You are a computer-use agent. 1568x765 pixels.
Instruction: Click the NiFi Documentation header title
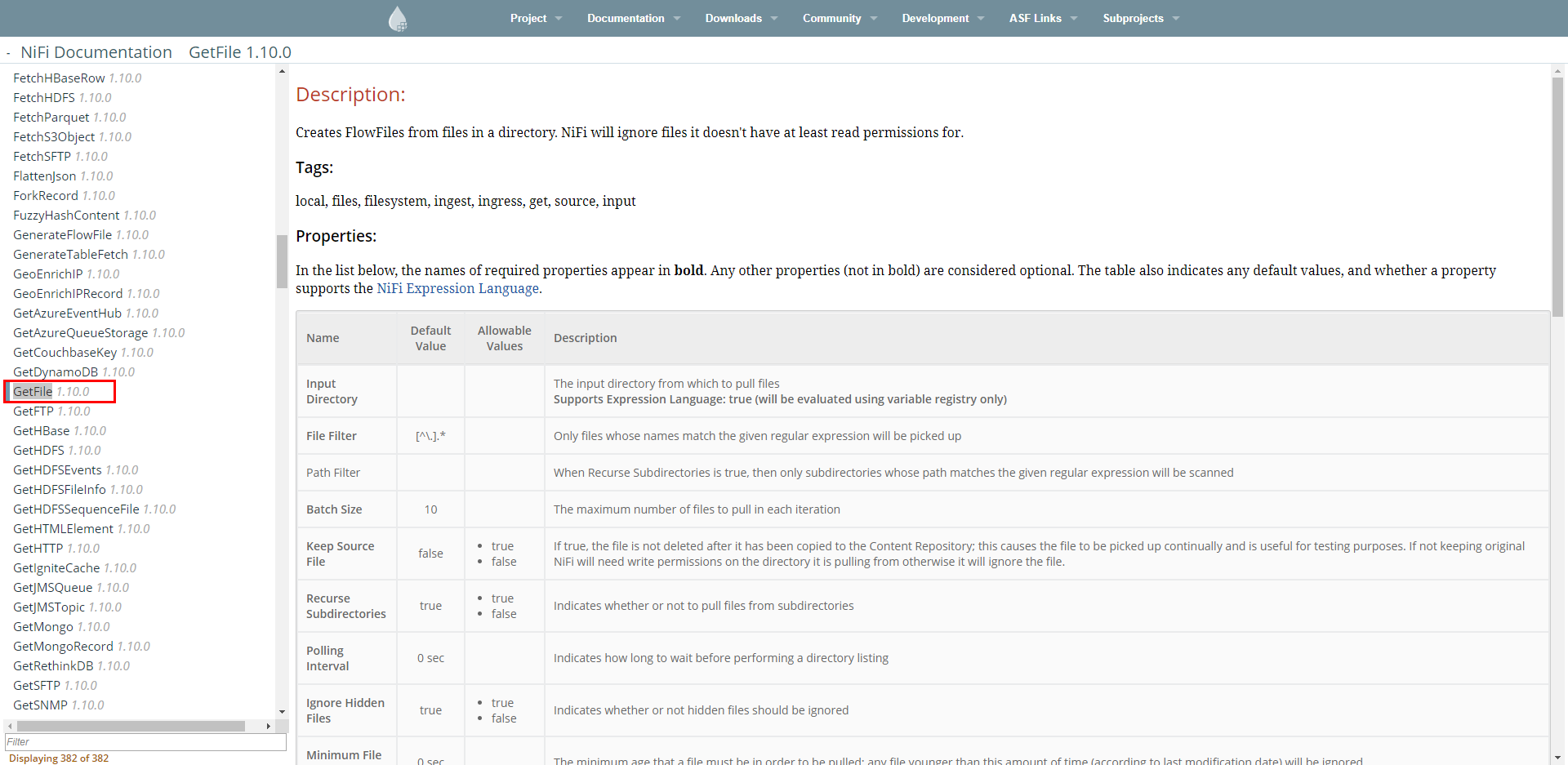[96, 52]
